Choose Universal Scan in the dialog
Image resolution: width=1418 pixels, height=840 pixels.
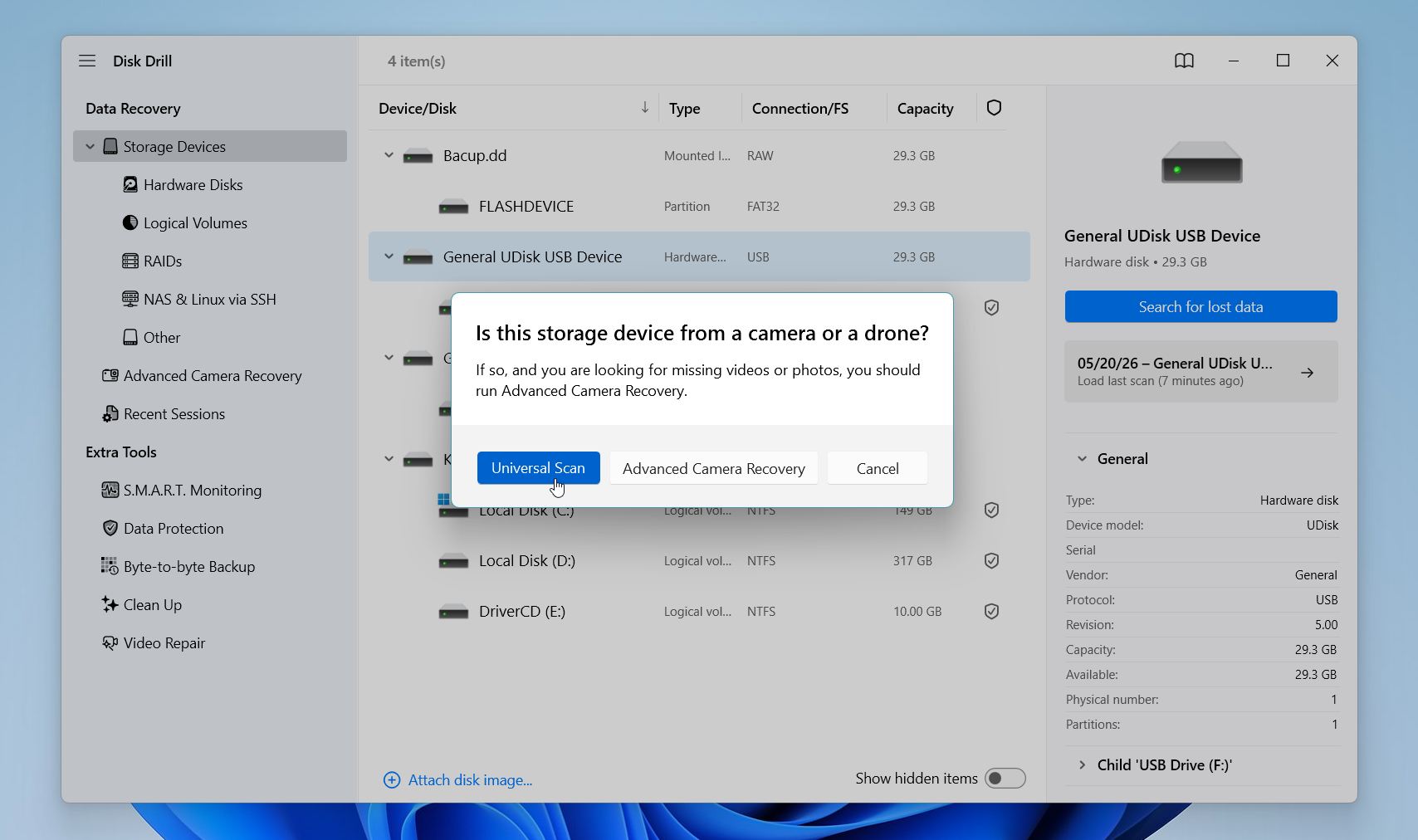click(x=538, y=467)
